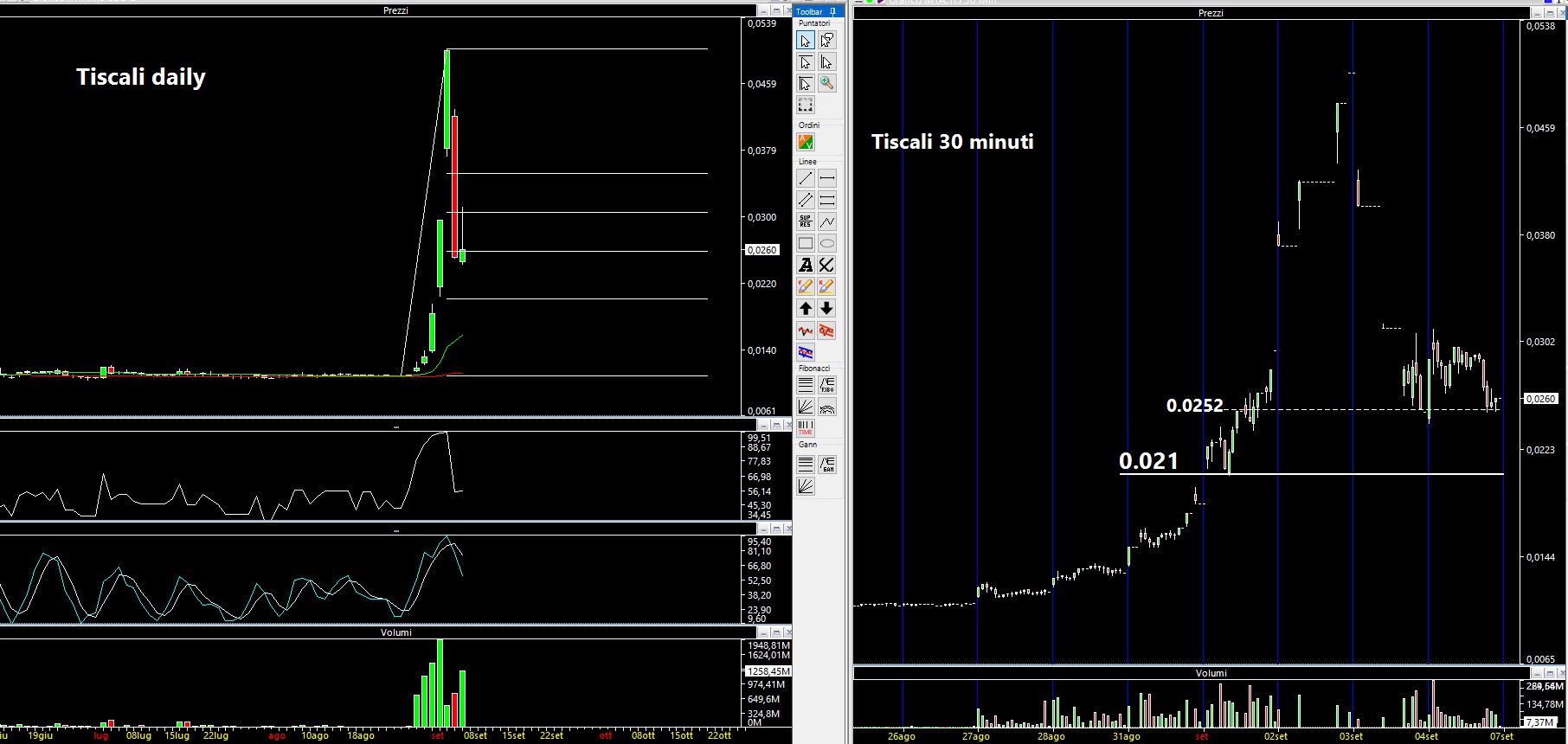Select the crosshair pointer tool
Screen dimensions: 1568x744
click(806, 84)
